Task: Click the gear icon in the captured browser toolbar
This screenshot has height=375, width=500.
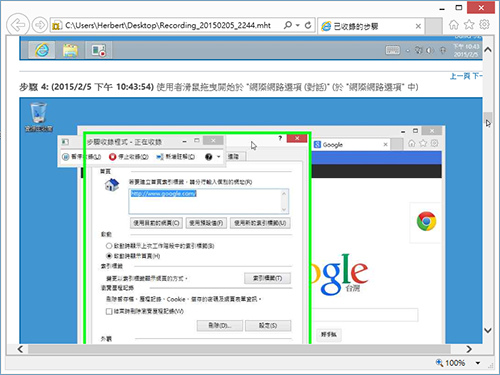Action: pos(434,144)
